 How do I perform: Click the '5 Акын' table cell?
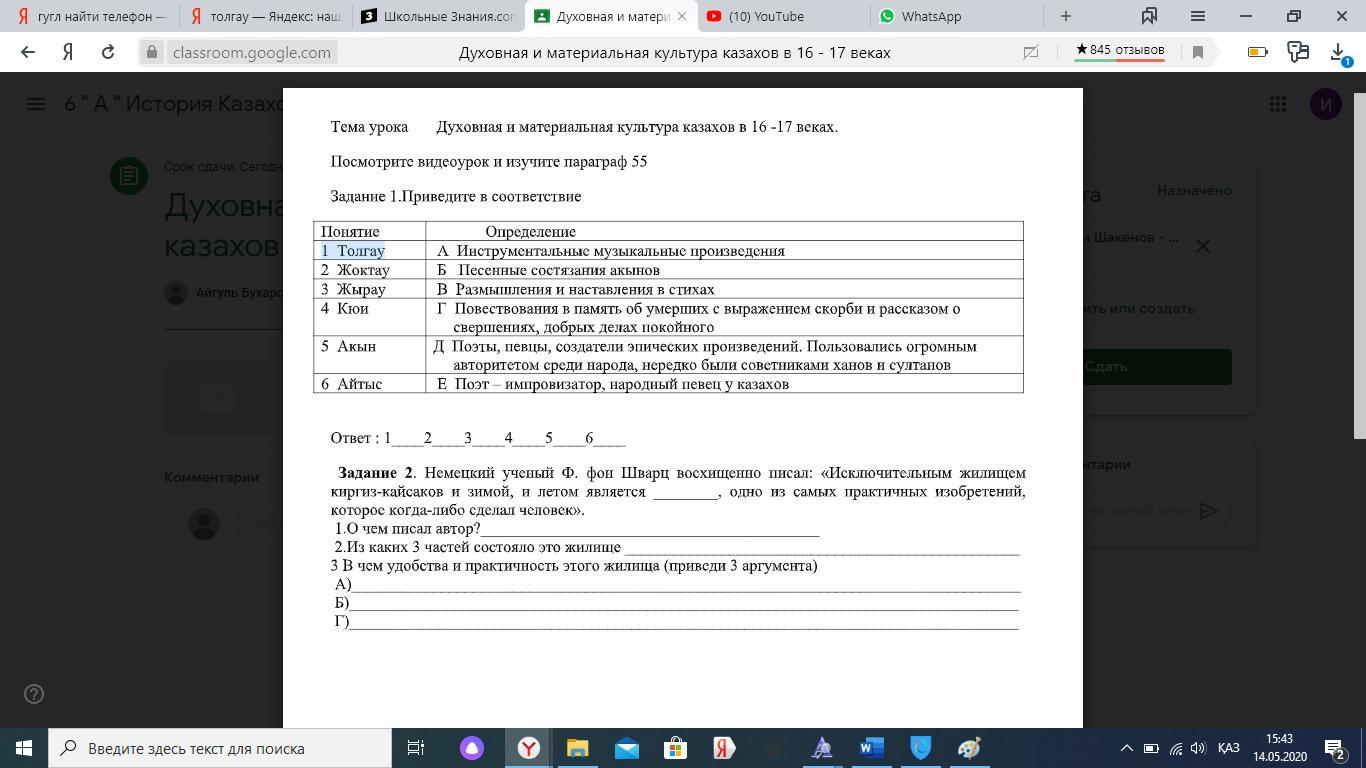pos(369,355)
